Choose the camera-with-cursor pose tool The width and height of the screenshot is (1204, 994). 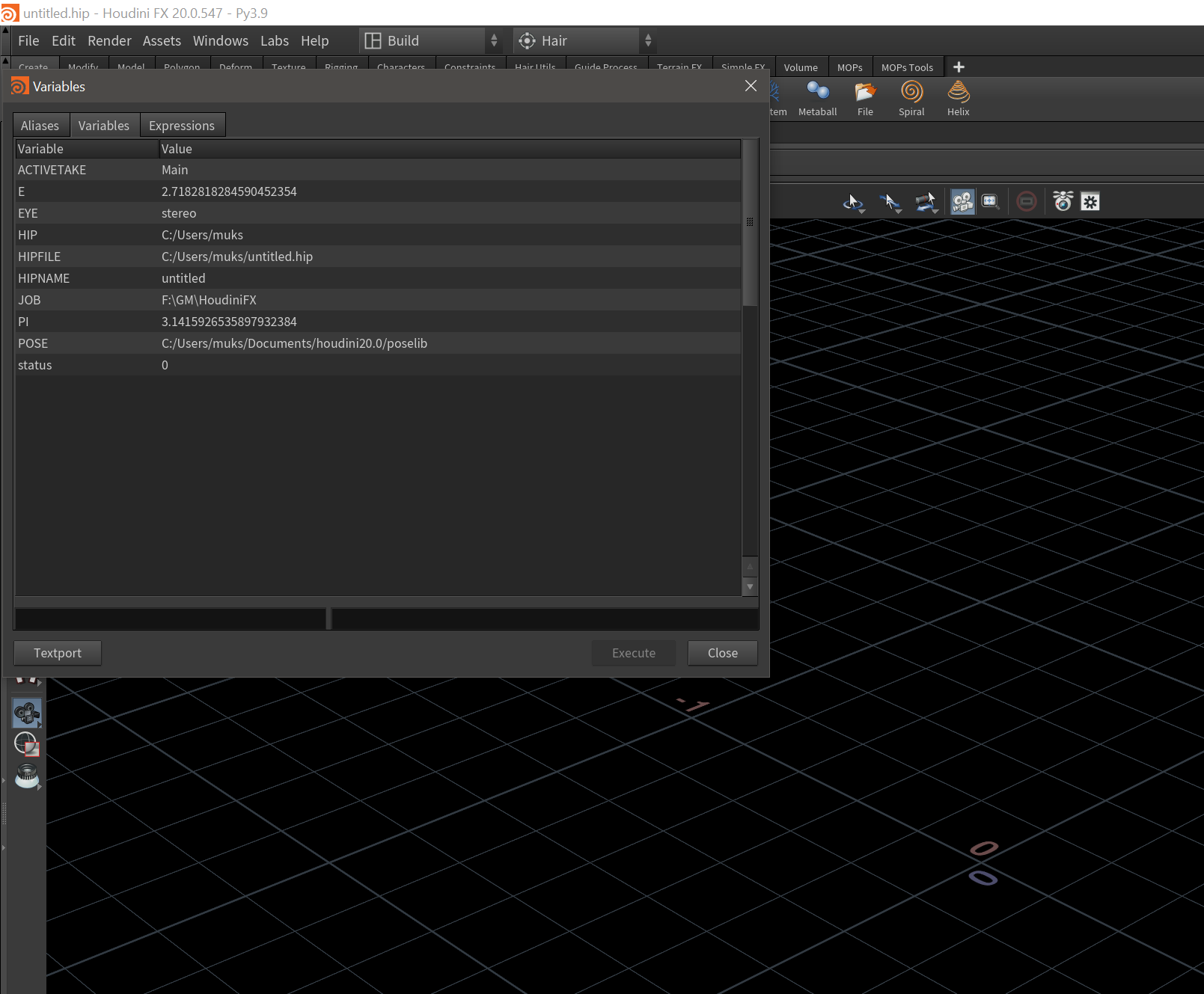(x=926, y=202)
